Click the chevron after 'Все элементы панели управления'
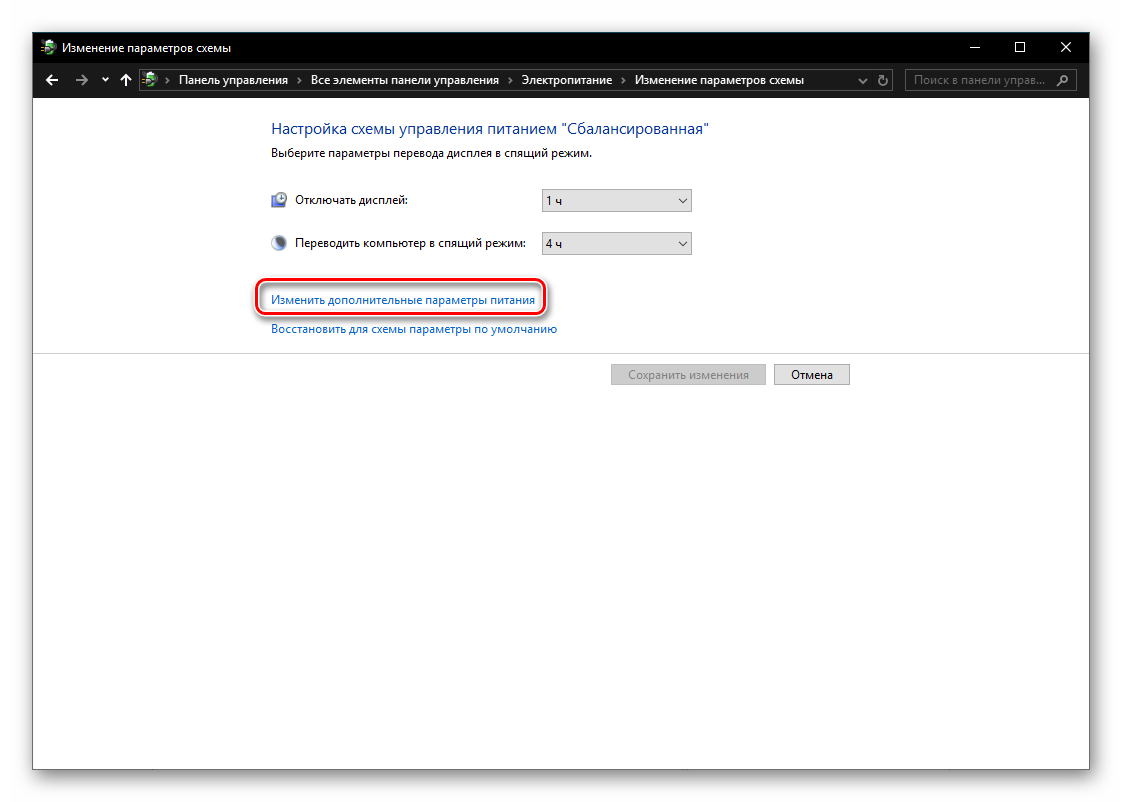The width and height of the screenshot is (1122, 802). [x=510, y=80]
